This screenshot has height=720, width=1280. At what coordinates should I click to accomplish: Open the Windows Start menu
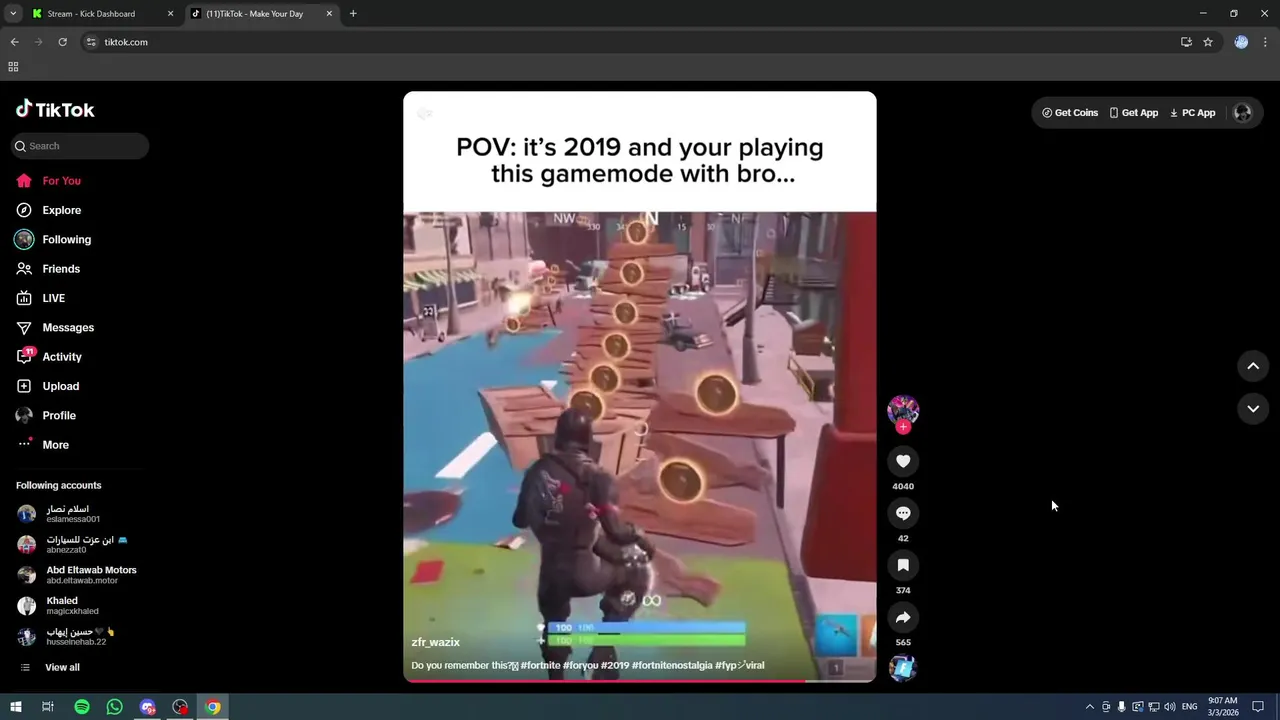16,707
